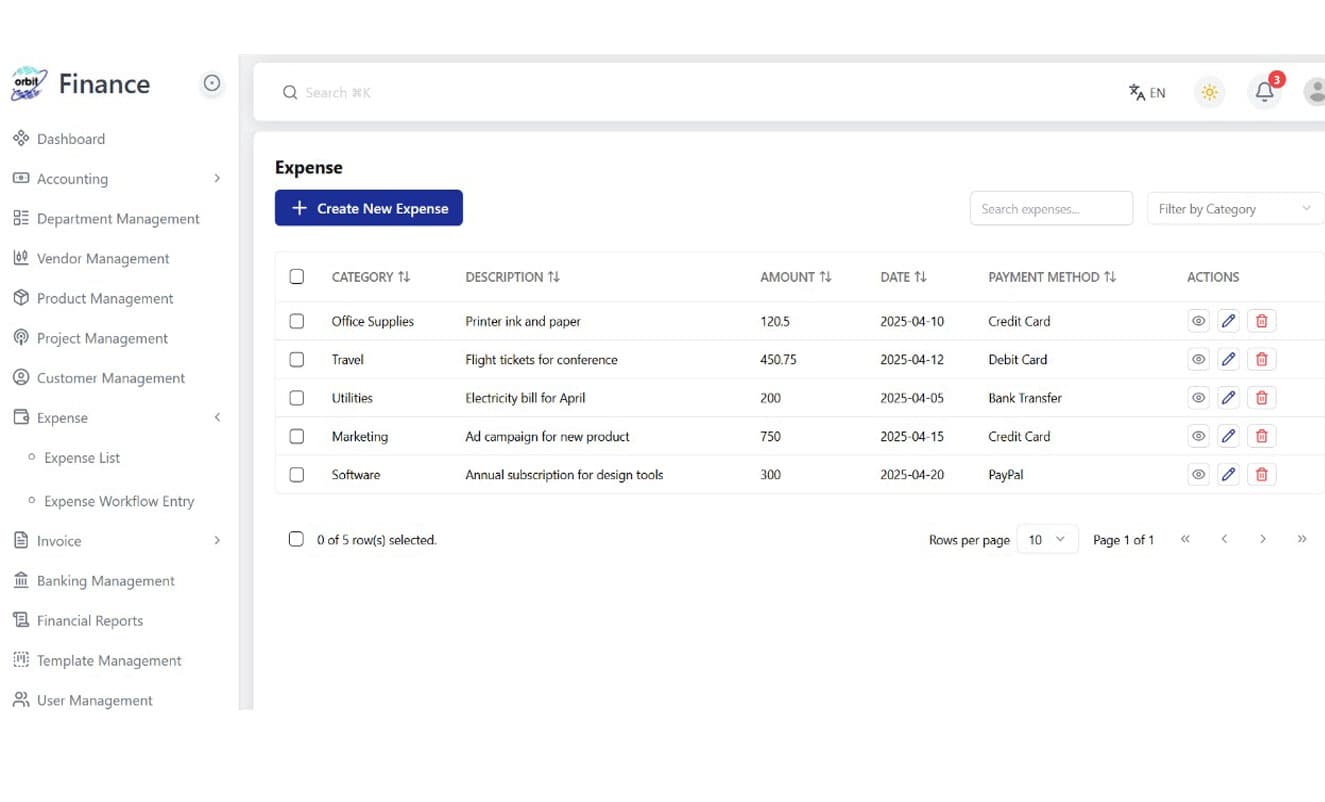Sort by Description column arrows
This screenshot has height=802, width=1325.
(x=554, y=277)
